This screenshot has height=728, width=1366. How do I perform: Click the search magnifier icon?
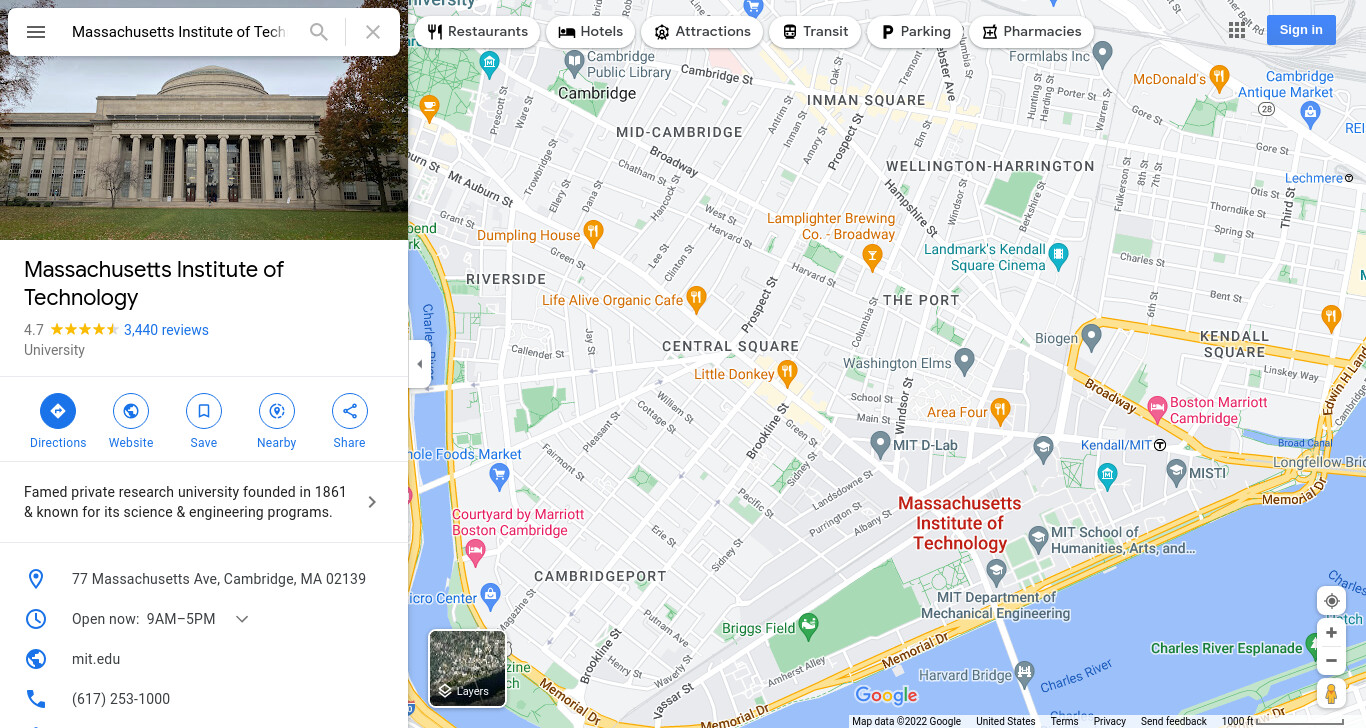(319, 32)
